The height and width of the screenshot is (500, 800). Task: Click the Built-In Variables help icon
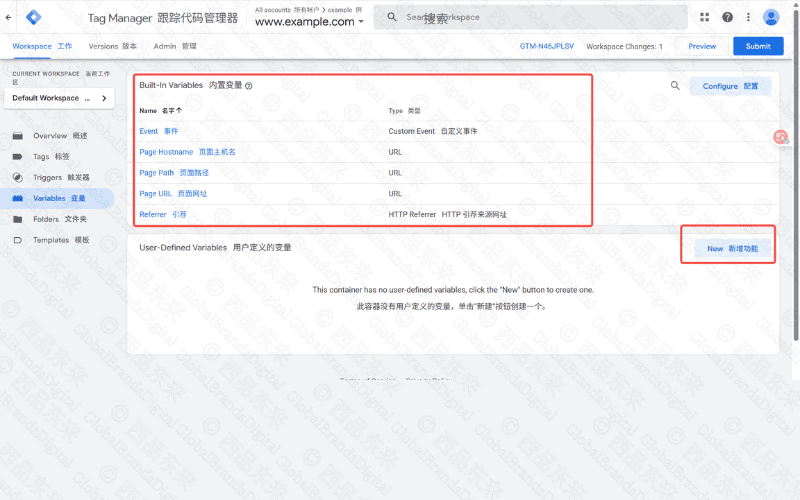pyautogui.click(x=248, y=86)
